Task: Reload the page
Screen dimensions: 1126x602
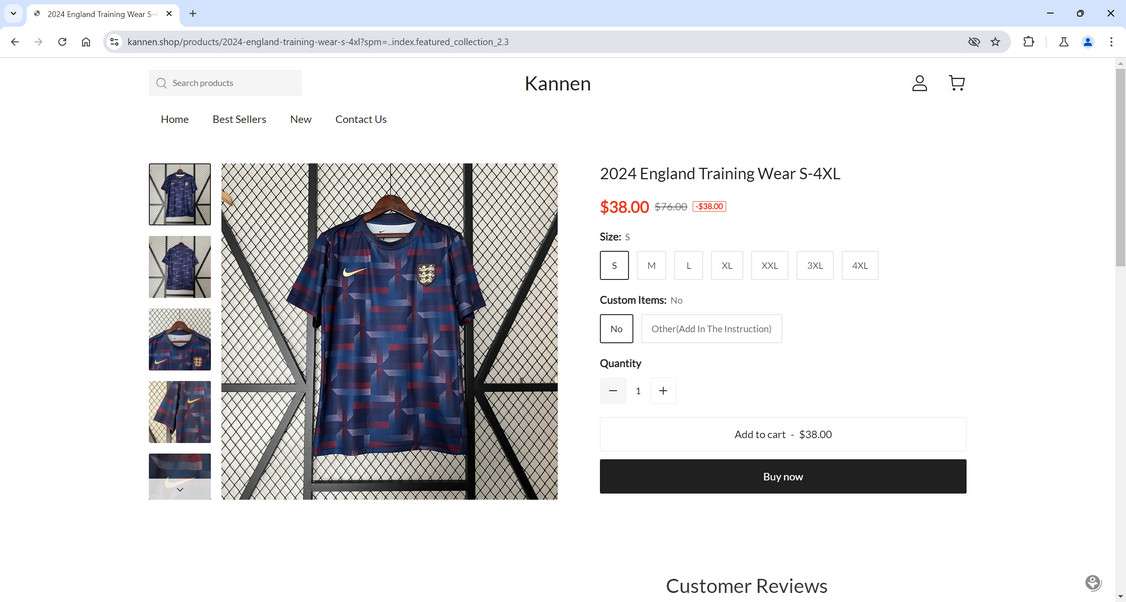Action: point(62,42)
